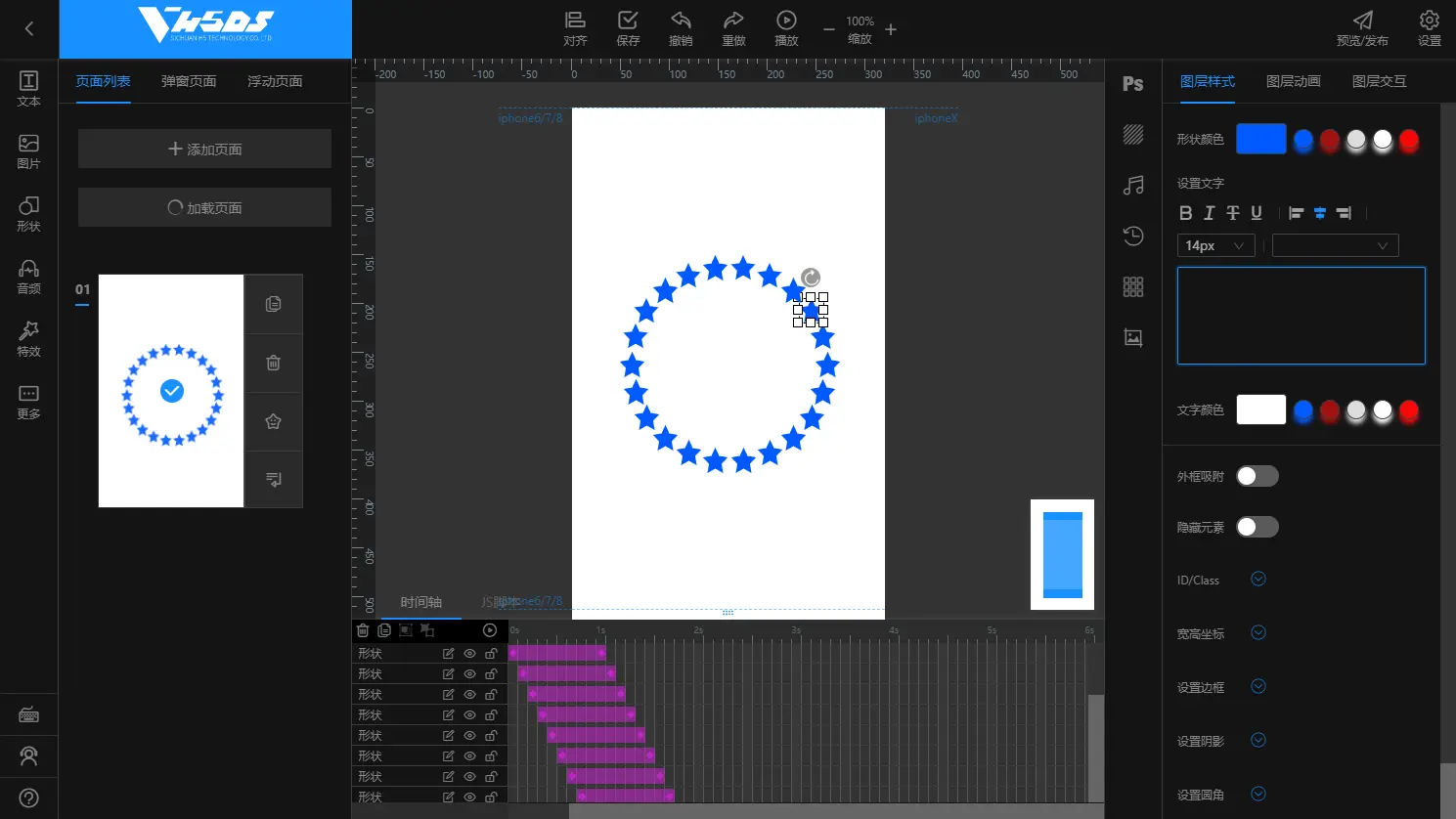Save the project with 保存
Screen dimensions: 1456x819
click(628, 29)
